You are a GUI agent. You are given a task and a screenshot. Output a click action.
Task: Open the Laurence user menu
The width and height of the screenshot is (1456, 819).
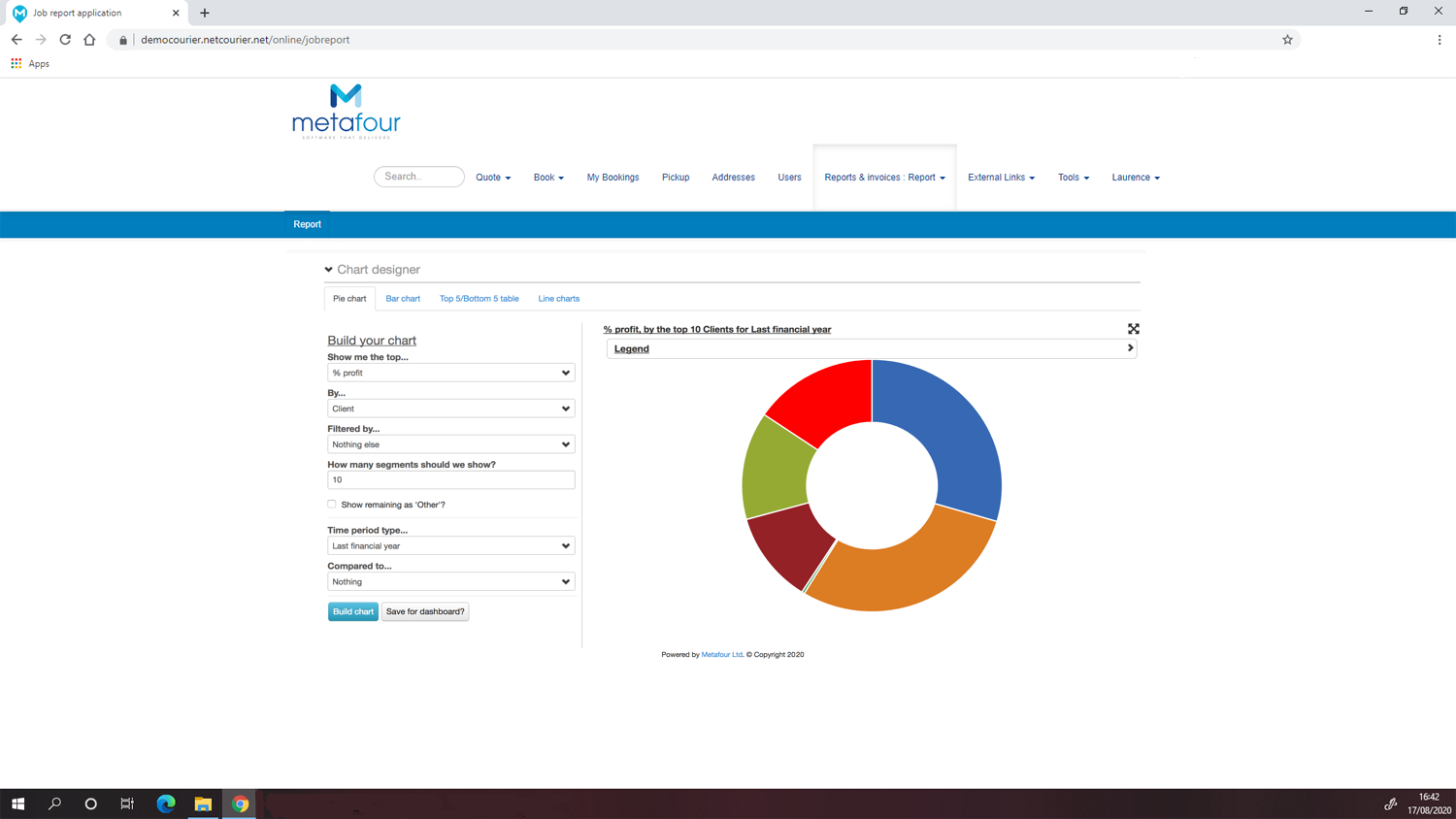point(1136,178)
